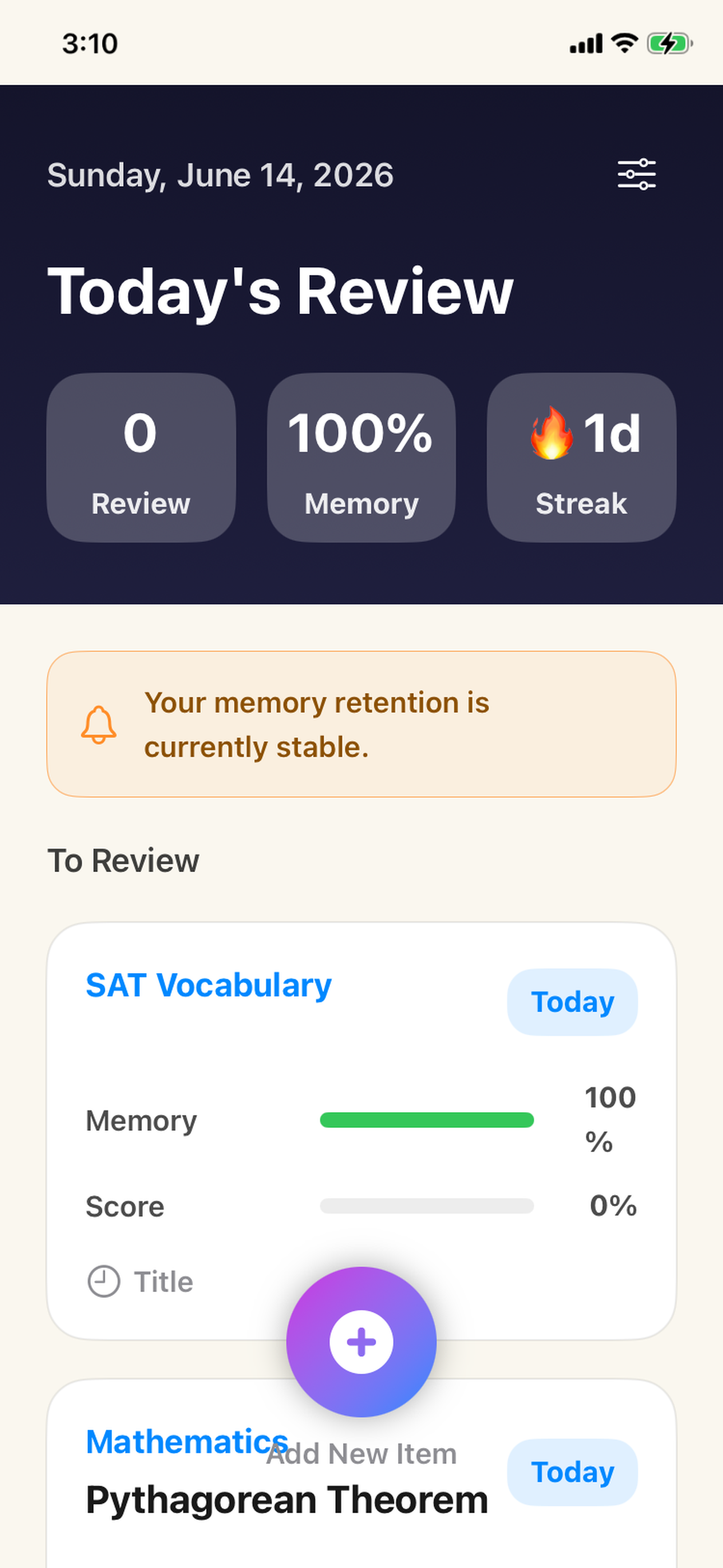723x1568 pixels.
Task: Tap Today badge on SAT Vocabulary card
Action: coord(573,1002)
